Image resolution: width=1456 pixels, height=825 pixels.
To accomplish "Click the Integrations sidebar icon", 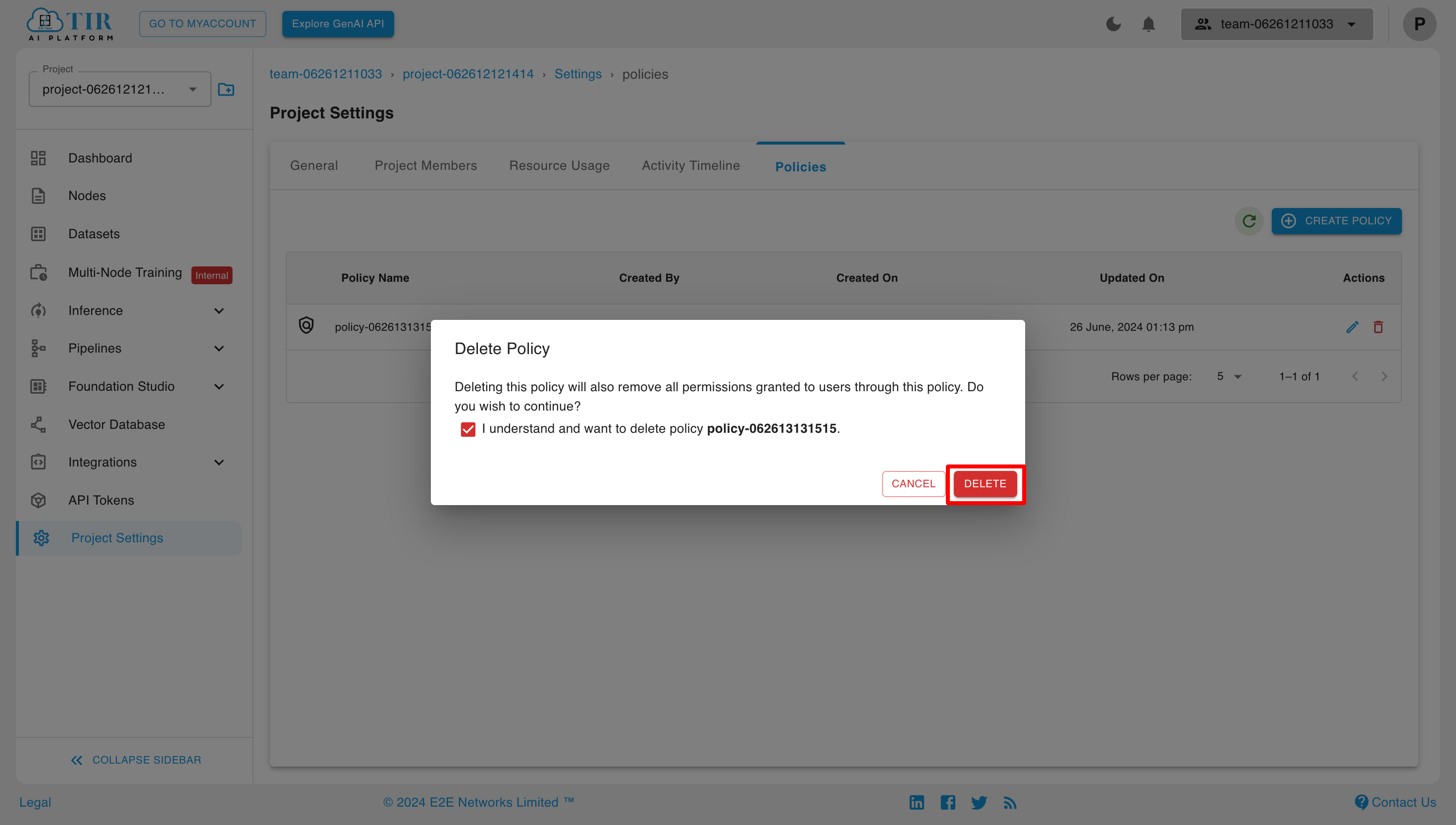I will (38, 463).
